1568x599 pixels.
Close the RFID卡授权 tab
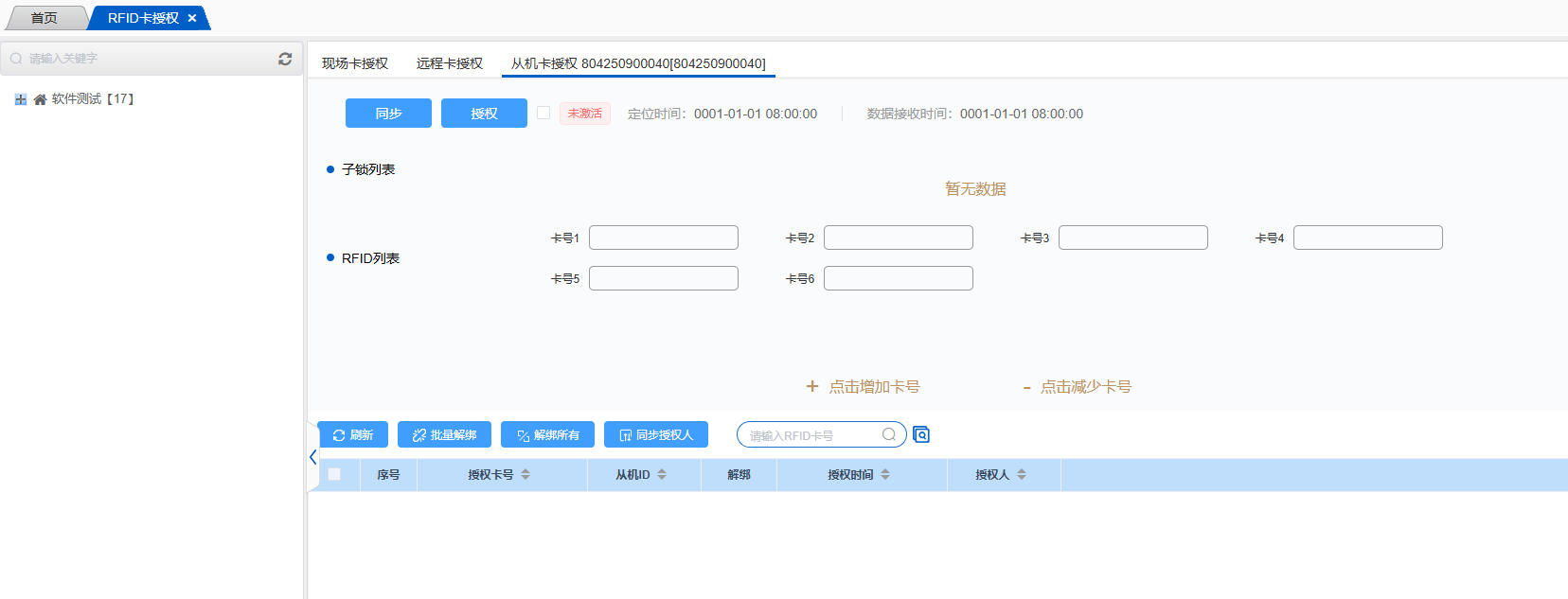point(192,18)
